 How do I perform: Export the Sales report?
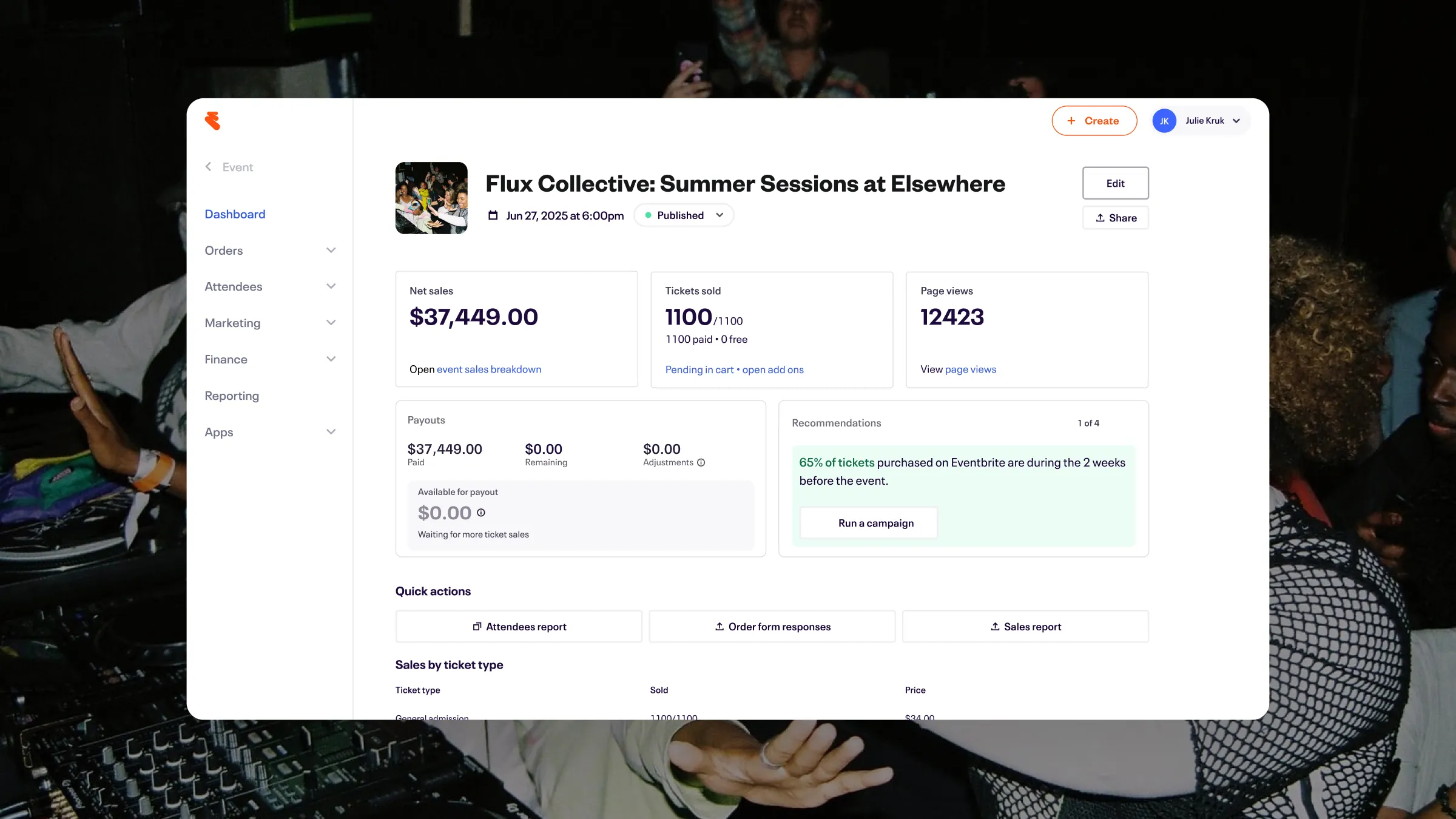[1025, 627]
